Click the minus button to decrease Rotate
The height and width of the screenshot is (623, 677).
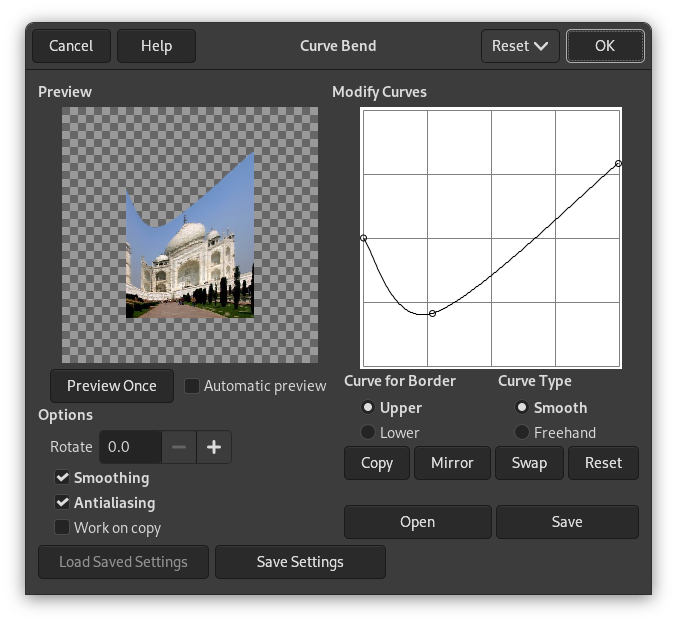179,447
